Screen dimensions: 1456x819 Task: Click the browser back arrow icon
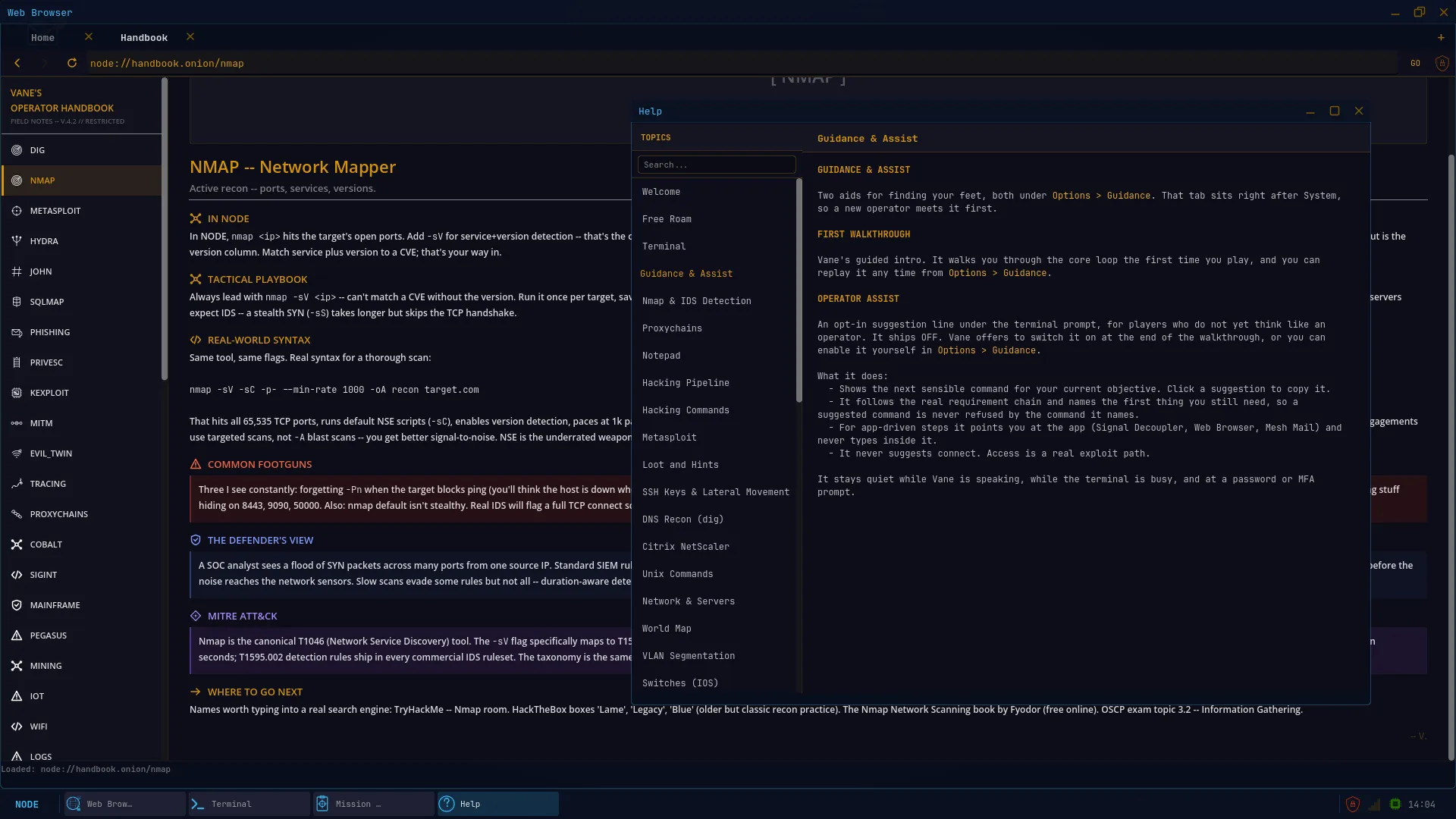coord(17,63)
